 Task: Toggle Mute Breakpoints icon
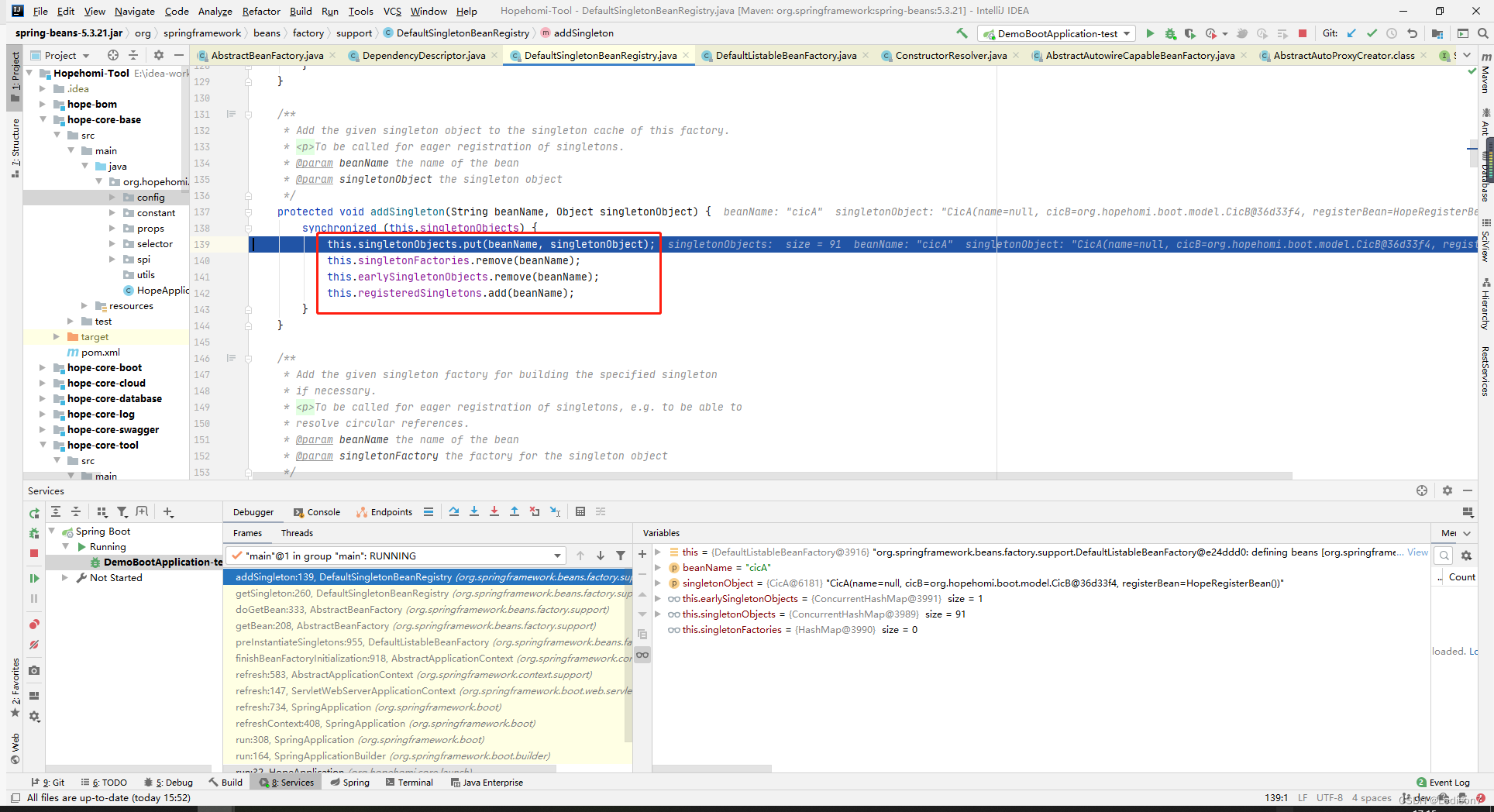click(34, 645)
